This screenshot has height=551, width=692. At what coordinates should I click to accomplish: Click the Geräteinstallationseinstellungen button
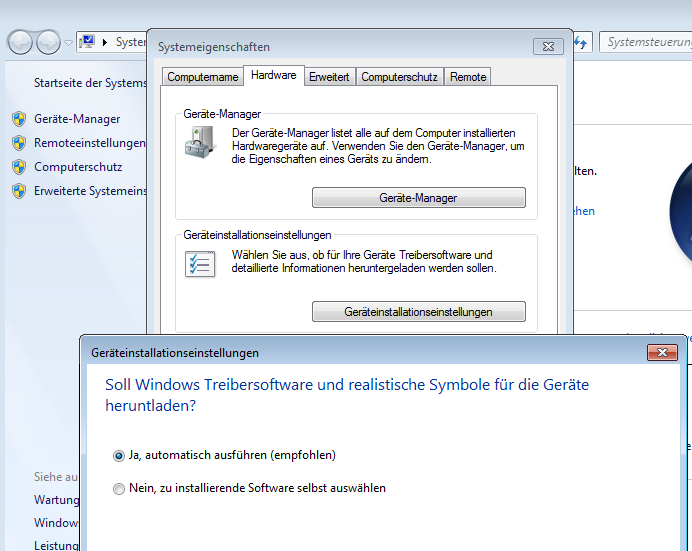pos(418,312)
